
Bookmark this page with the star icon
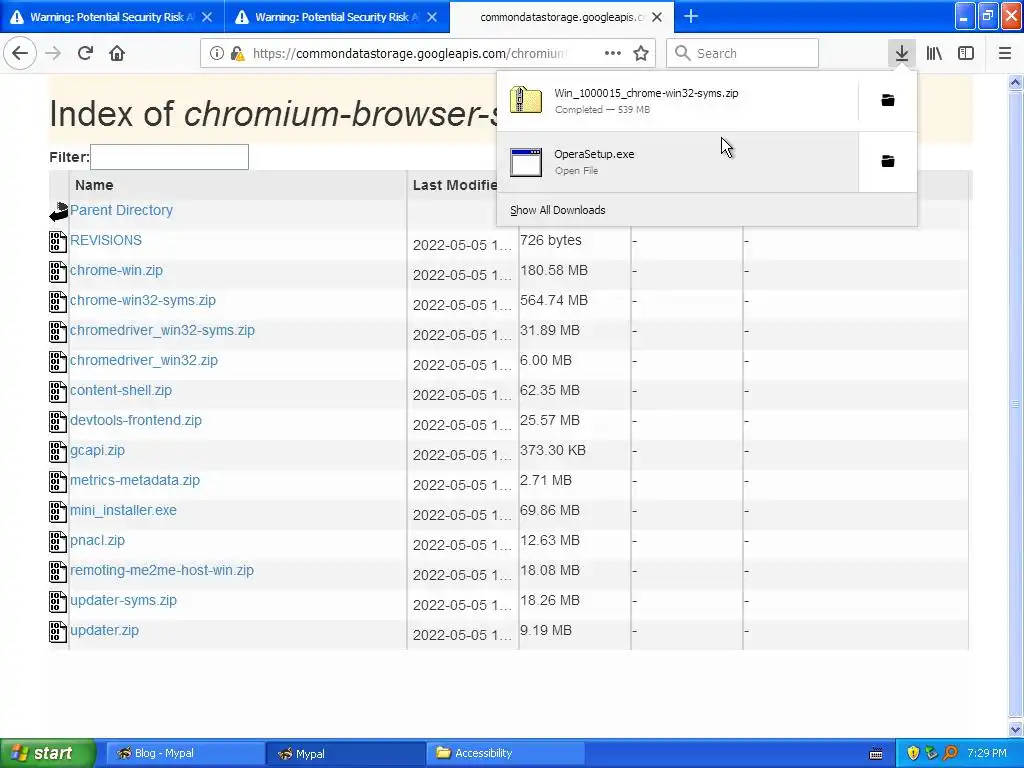coord(641,54)
